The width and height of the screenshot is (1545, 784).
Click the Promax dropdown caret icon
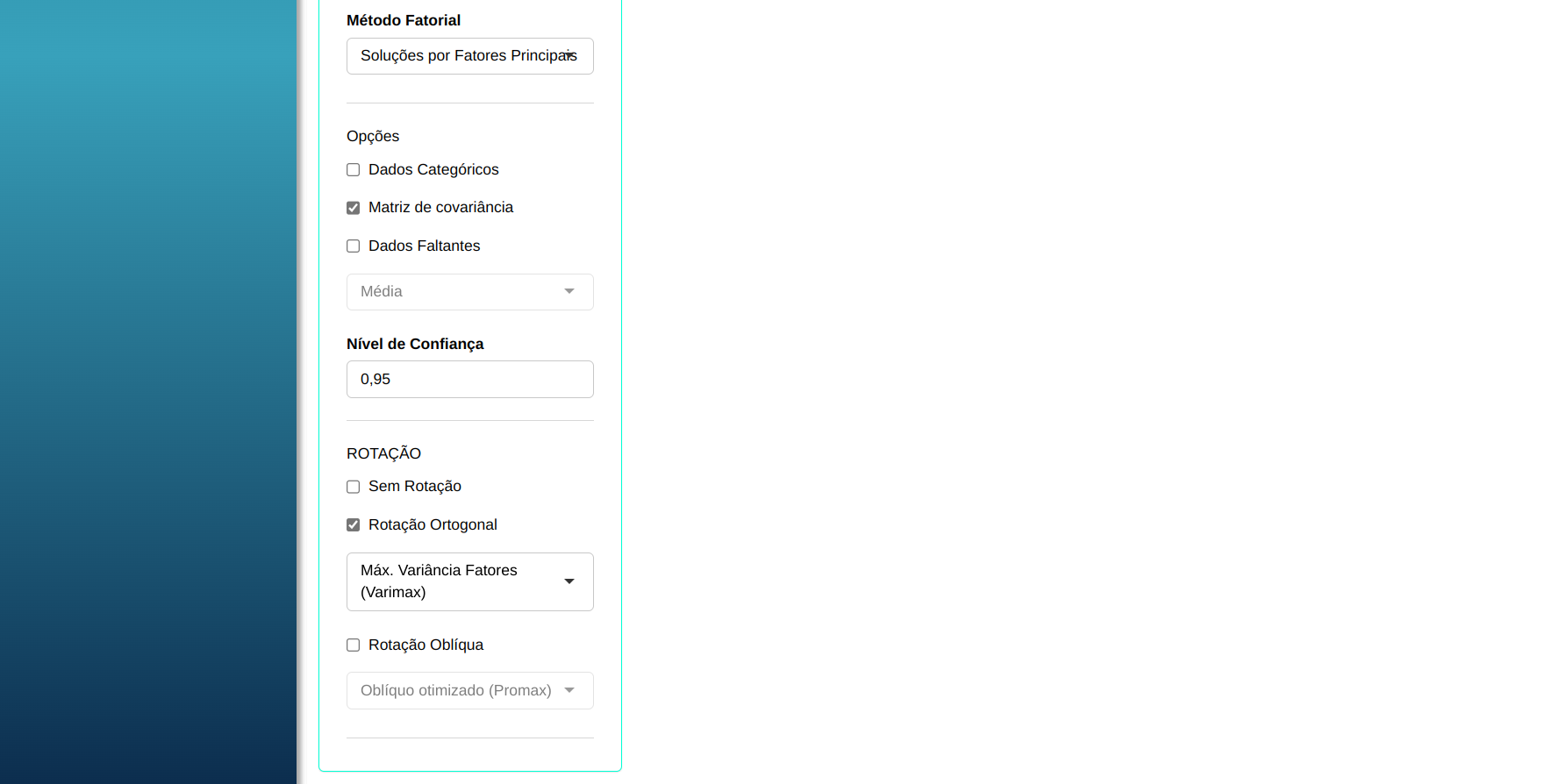pos(569,690)
